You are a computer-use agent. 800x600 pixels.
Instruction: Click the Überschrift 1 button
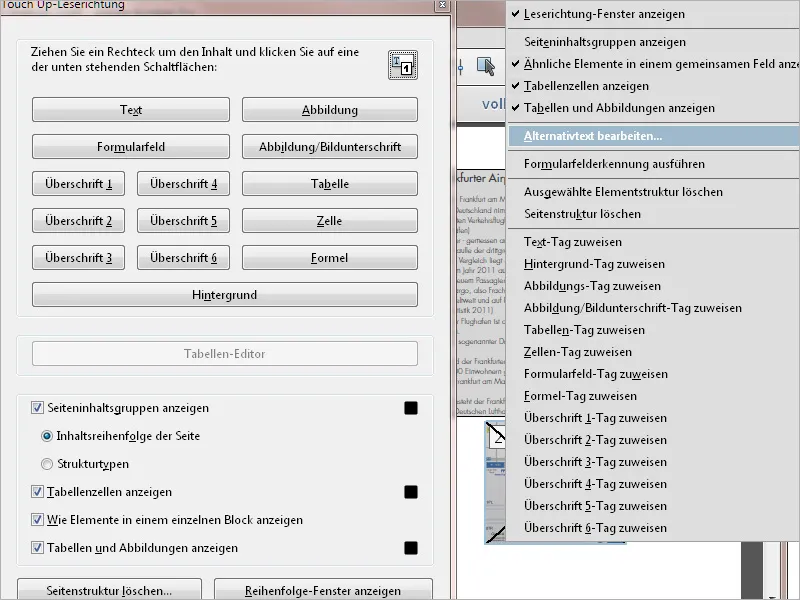pyautogui.click(x=78, y=184)
